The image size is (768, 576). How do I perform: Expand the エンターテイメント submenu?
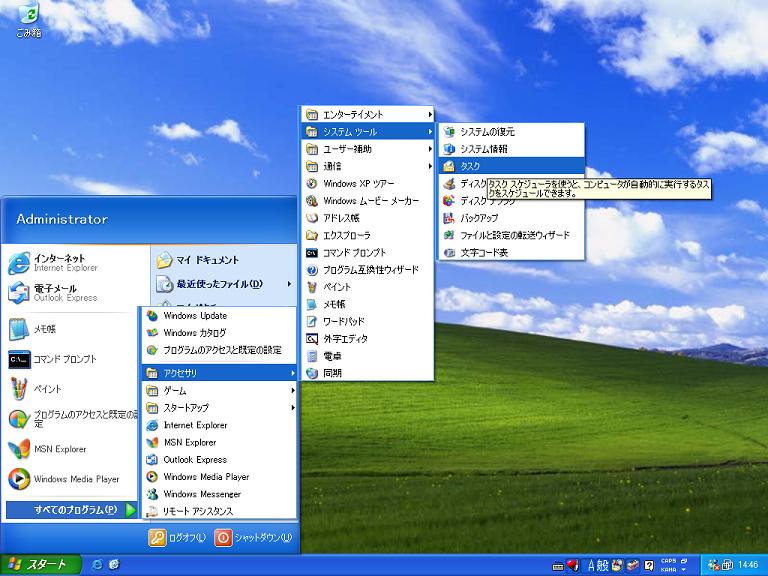pos(368,114)
